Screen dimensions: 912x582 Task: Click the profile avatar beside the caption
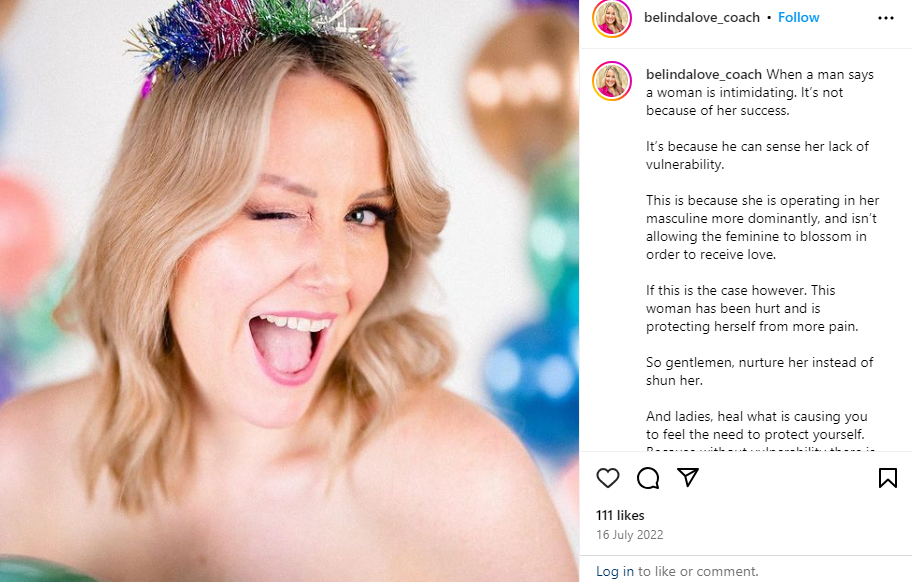612,81
